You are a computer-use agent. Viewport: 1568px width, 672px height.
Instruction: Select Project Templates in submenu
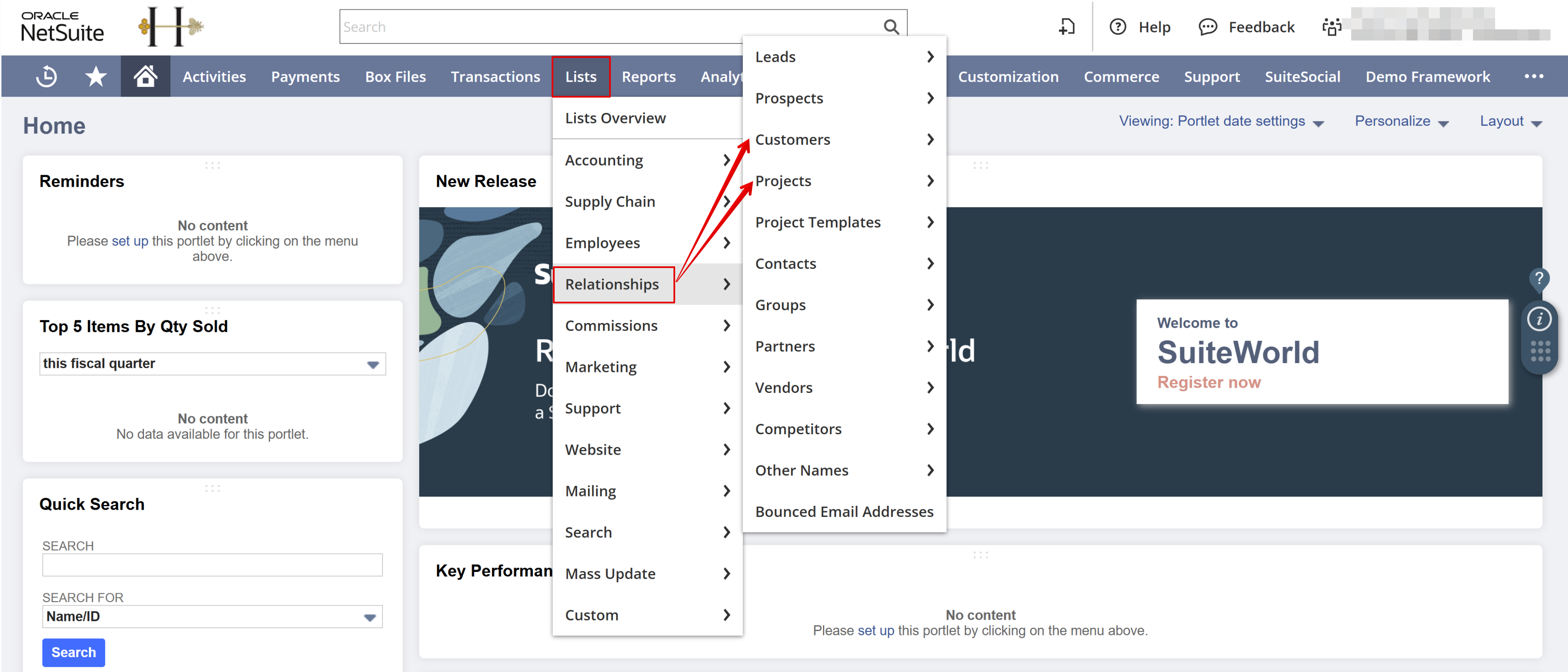pyautogui.click(x=844, y=222)
